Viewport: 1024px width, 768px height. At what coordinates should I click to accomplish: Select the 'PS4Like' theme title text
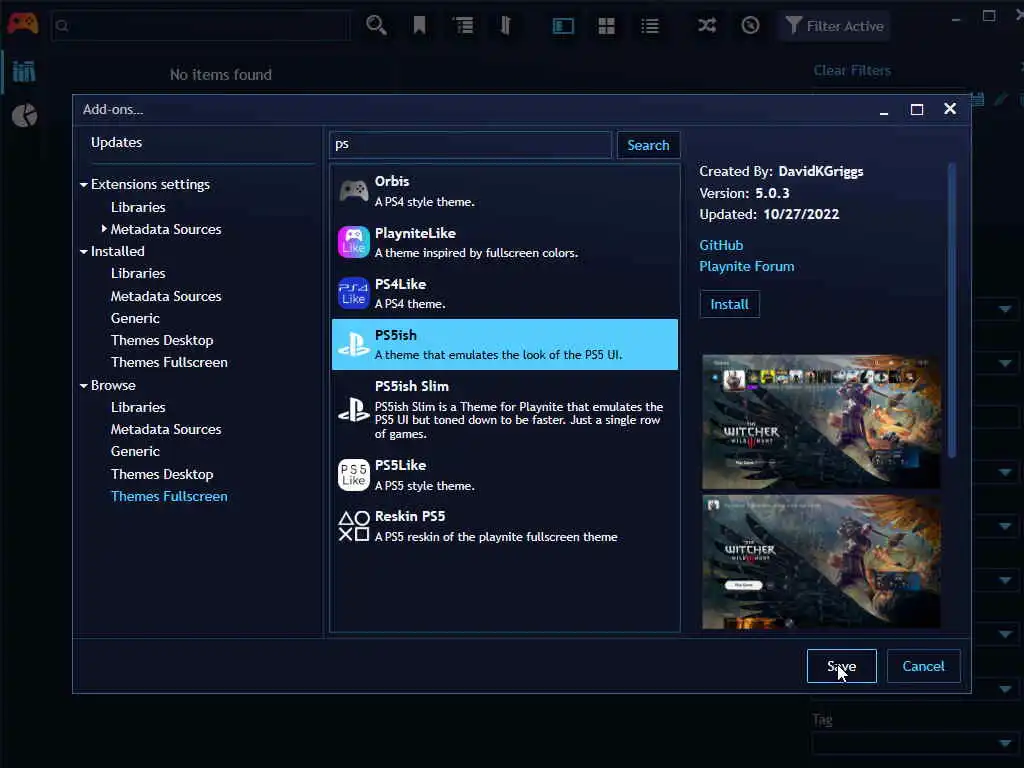[400, 284]
